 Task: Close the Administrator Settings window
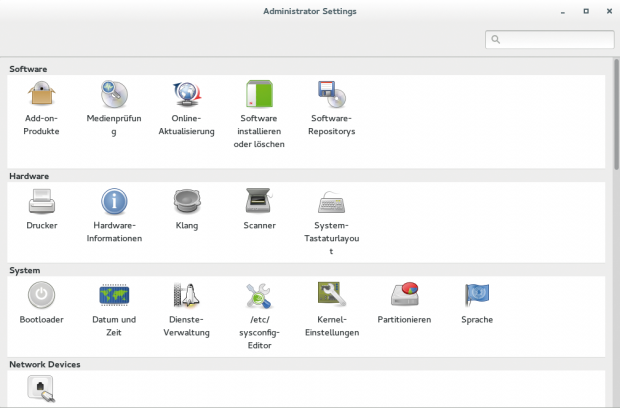click(609, 11)
